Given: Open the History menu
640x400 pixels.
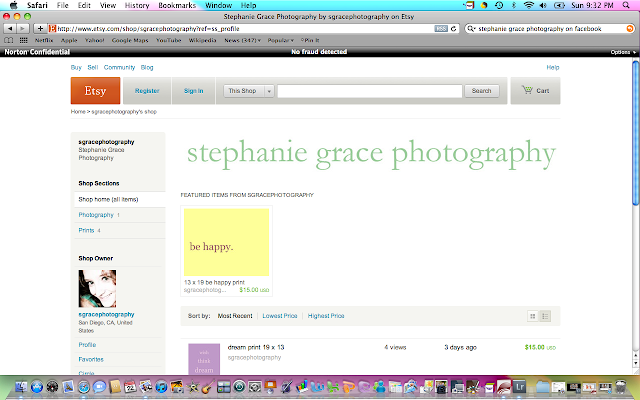Looking at the screenshot, I should (137, 5).
